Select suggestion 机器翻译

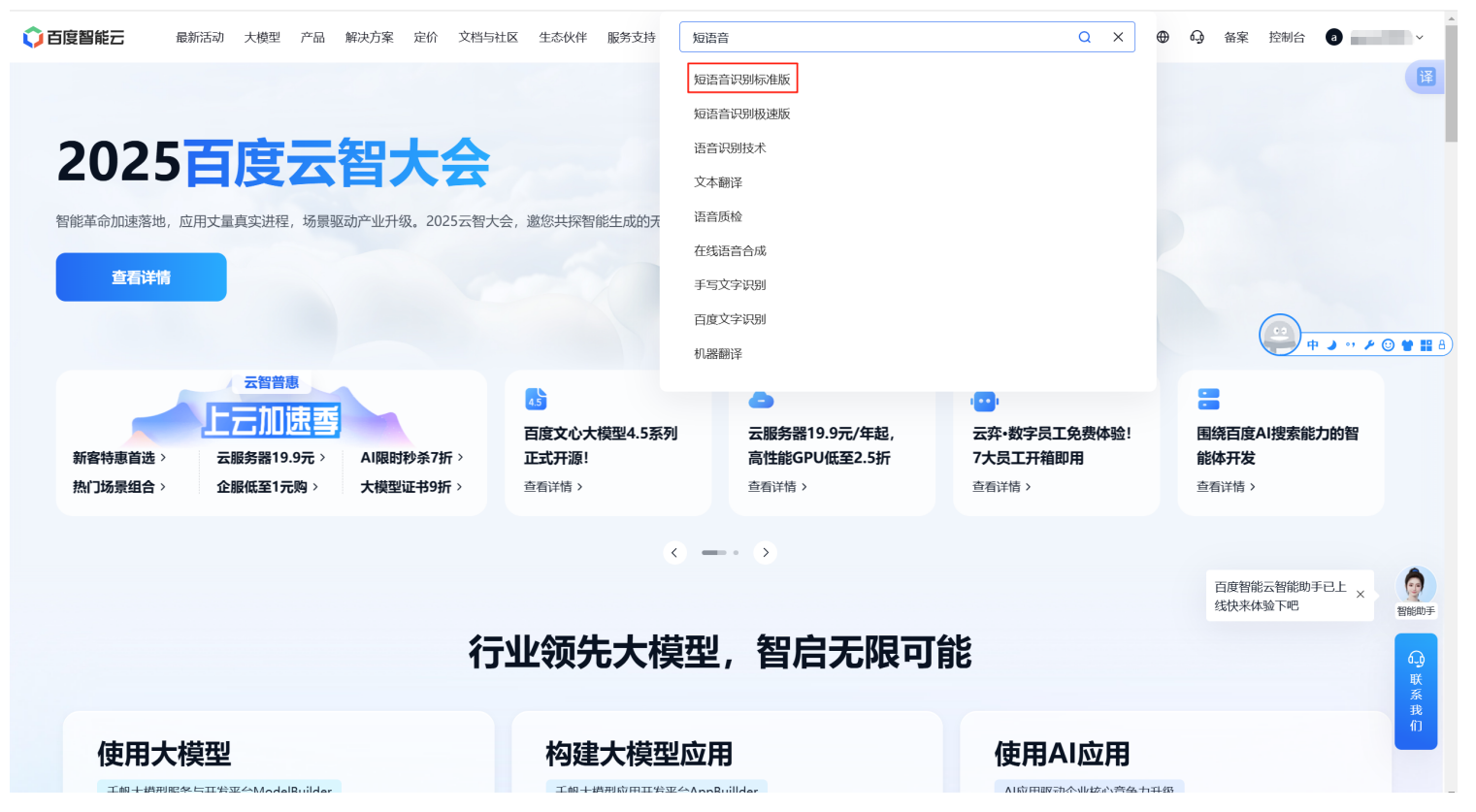pyautogui.click(x=718, y=353)
